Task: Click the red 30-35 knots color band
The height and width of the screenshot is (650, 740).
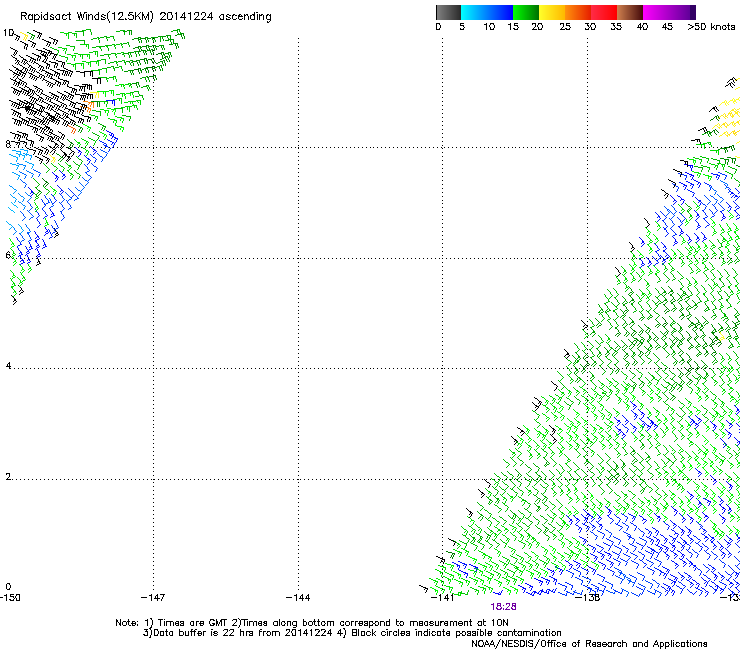Action: 604,12
